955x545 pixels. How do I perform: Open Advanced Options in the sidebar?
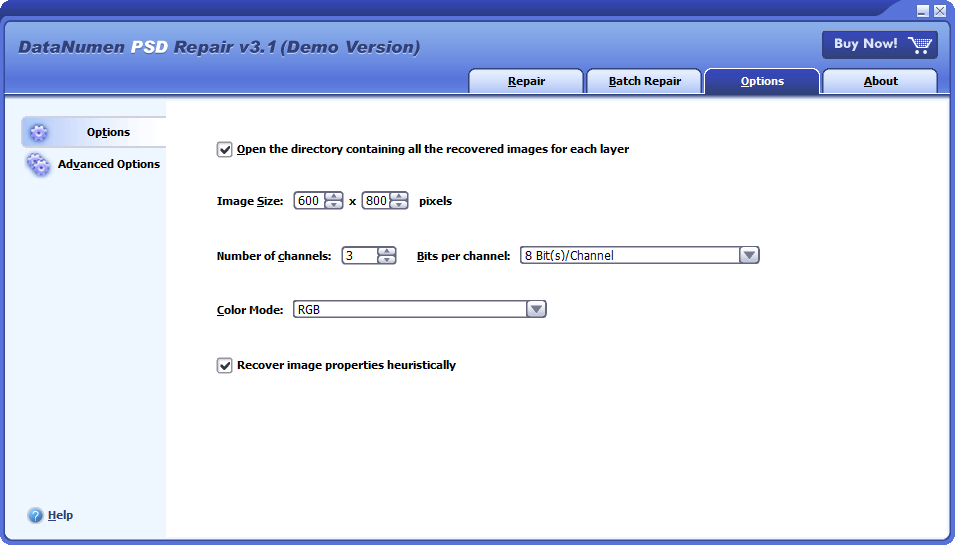(x=94, y=164)
